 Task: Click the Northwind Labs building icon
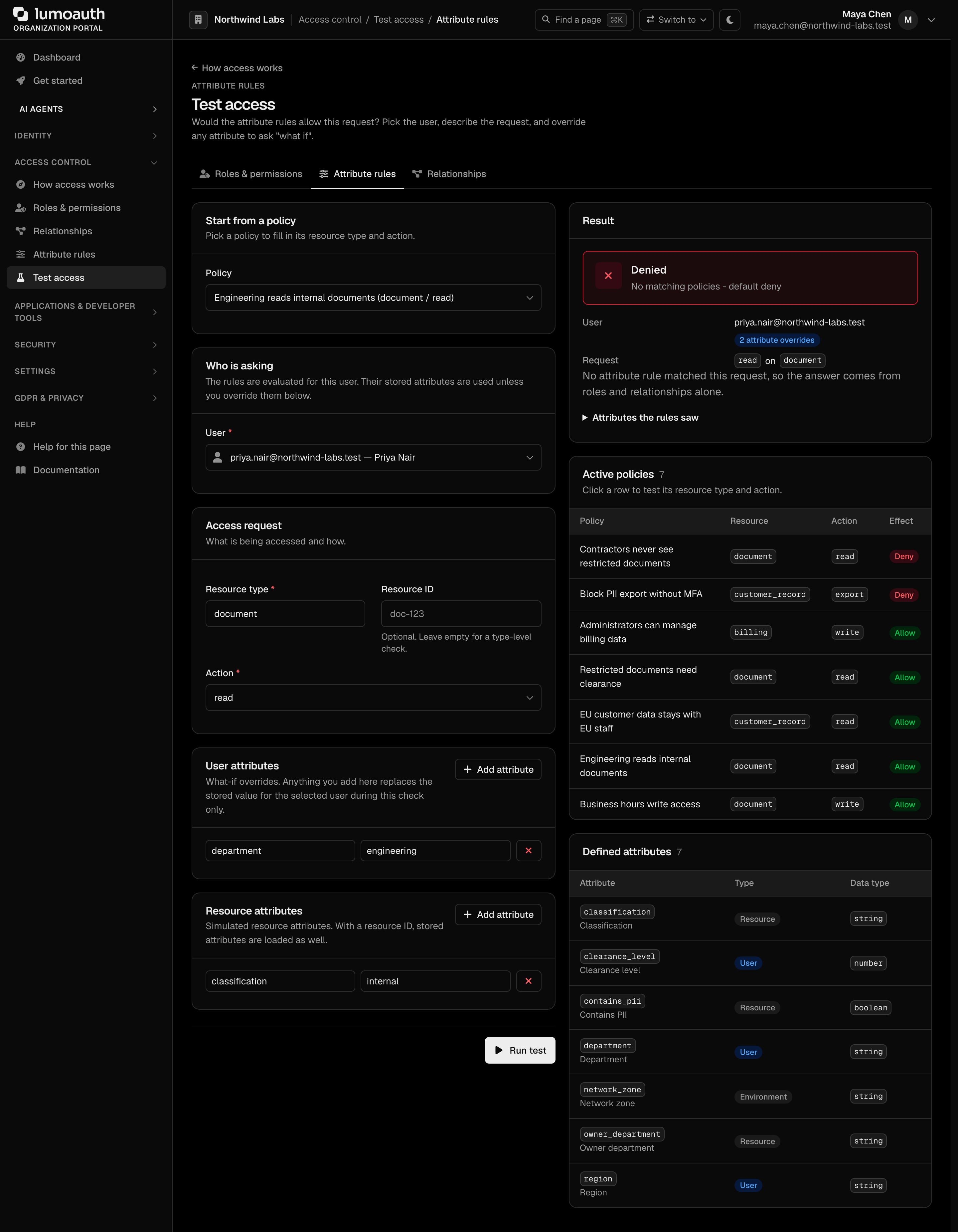click(x=198, y=20)
